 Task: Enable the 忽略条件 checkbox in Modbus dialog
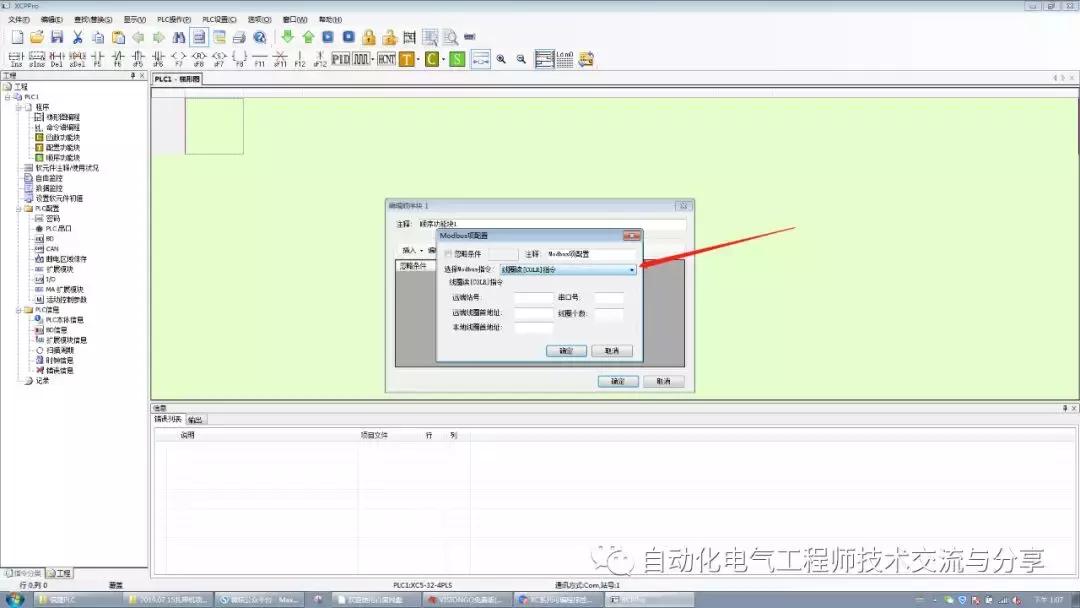tap(448, 254)
